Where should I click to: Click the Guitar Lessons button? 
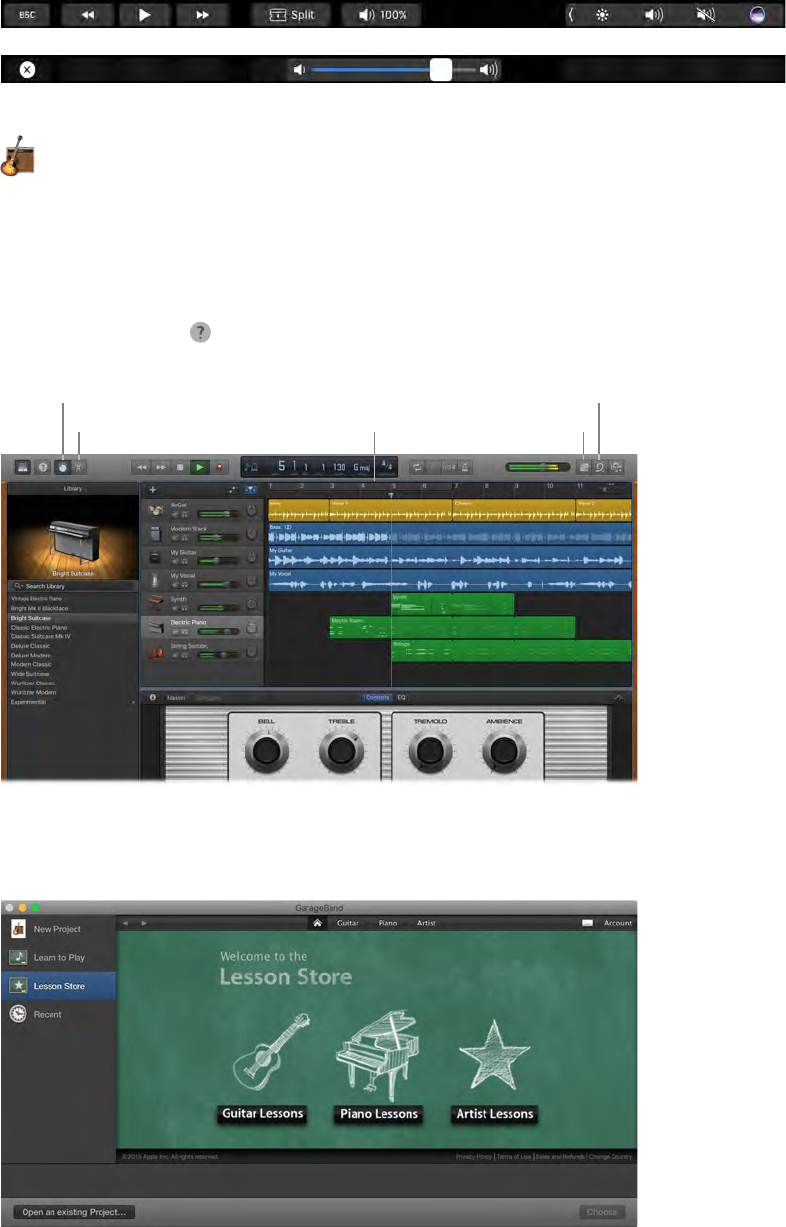(264, 1113)
